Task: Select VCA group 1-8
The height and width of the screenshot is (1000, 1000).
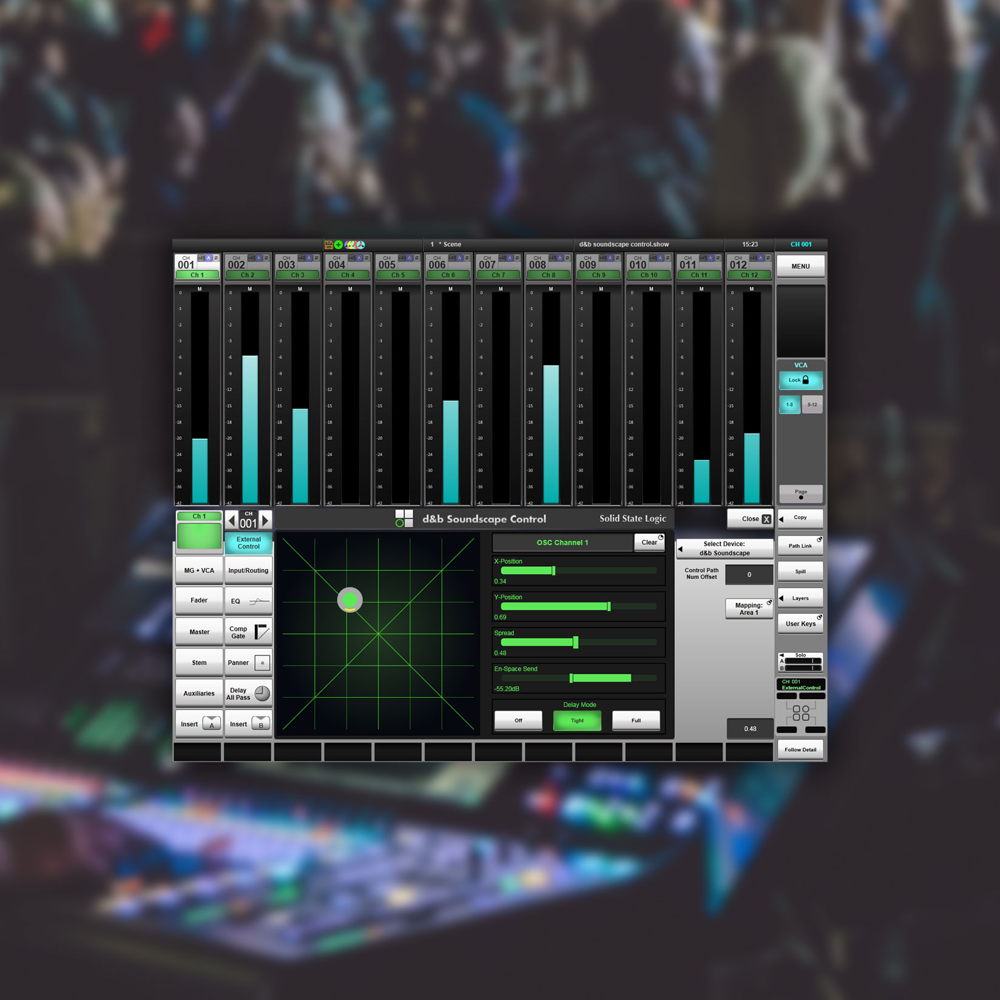Action: point(790,404)
